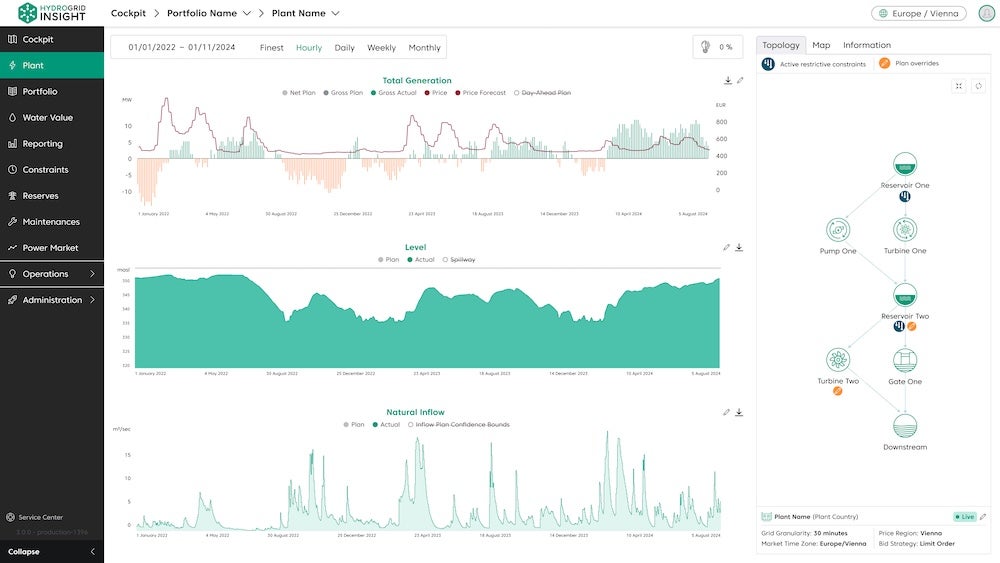Open the Constraints sidebar section
The height and width of the screenshot is (563, 1000).
52,170
